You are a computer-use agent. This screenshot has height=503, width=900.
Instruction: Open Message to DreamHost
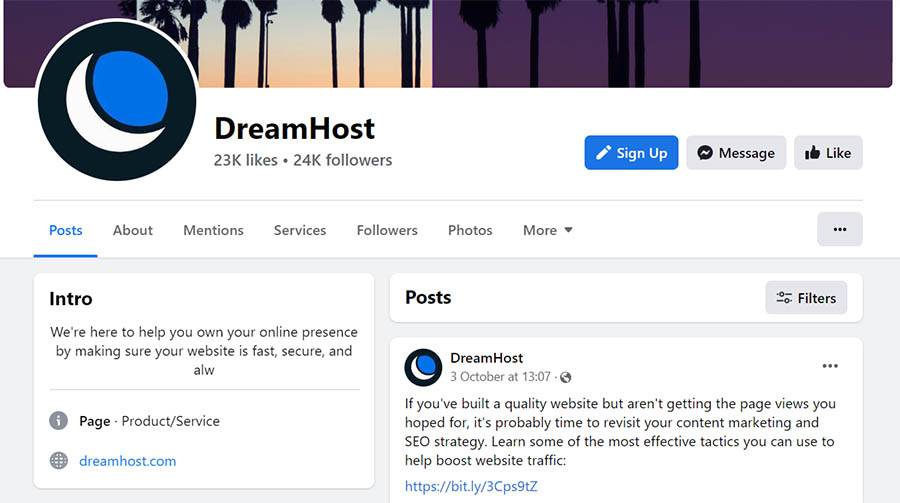[736, 153]
